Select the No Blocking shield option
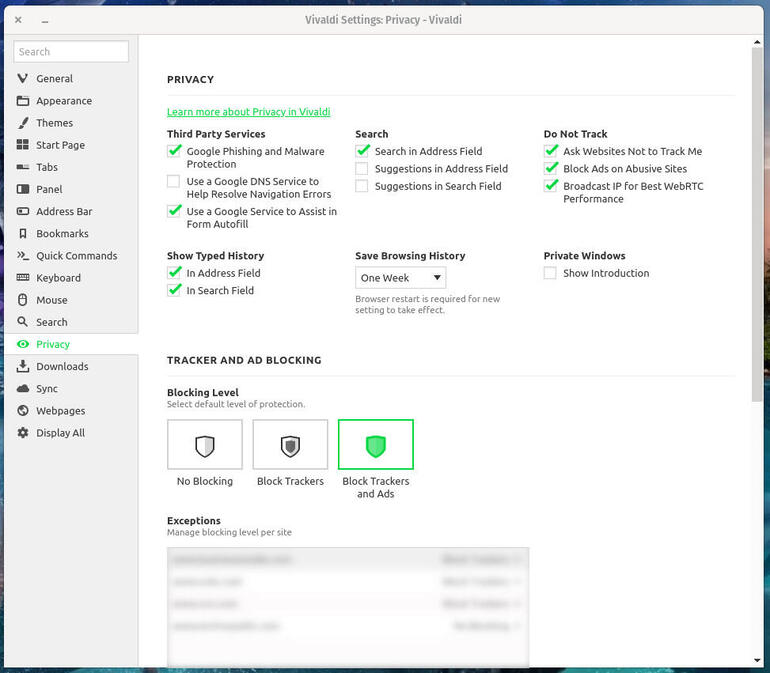Image resolution: width=770 pixels, height=673 pixels. tap(205, 444)
